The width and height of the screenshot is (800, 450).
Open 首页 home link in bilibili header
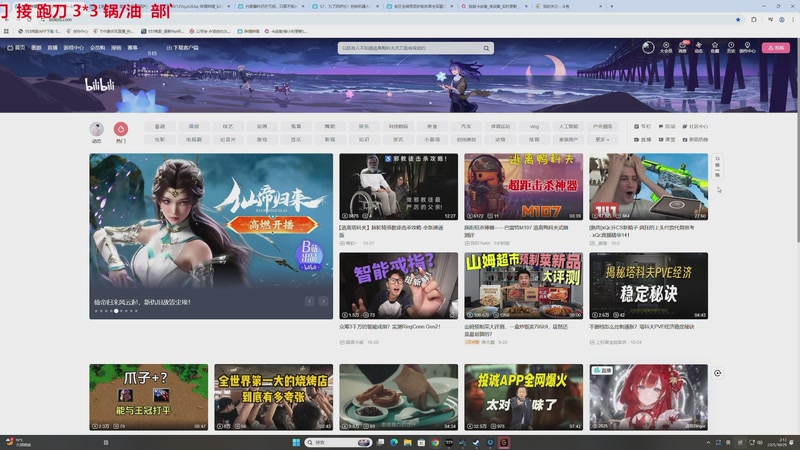click(x=16, y=47)
